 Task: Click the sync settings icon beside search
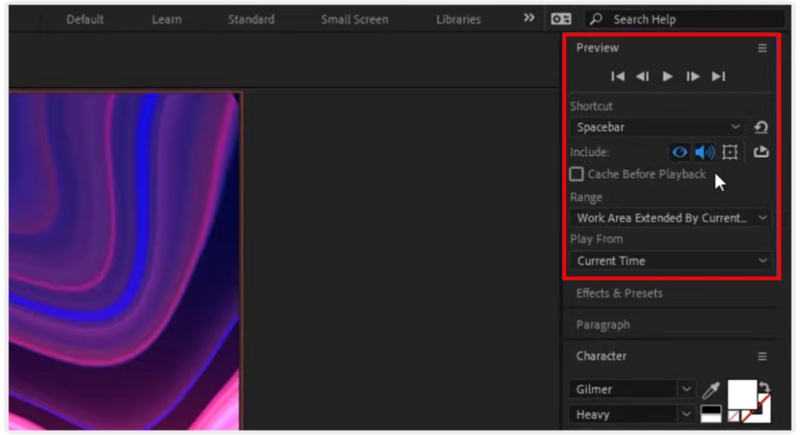pyautogui.click(x=561, y=19)
